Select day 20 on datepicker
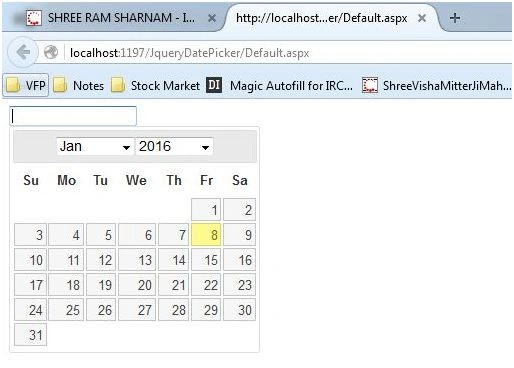The width and height of the screenshot is (514, 368). pyautogui.click(x=137, y=285)
